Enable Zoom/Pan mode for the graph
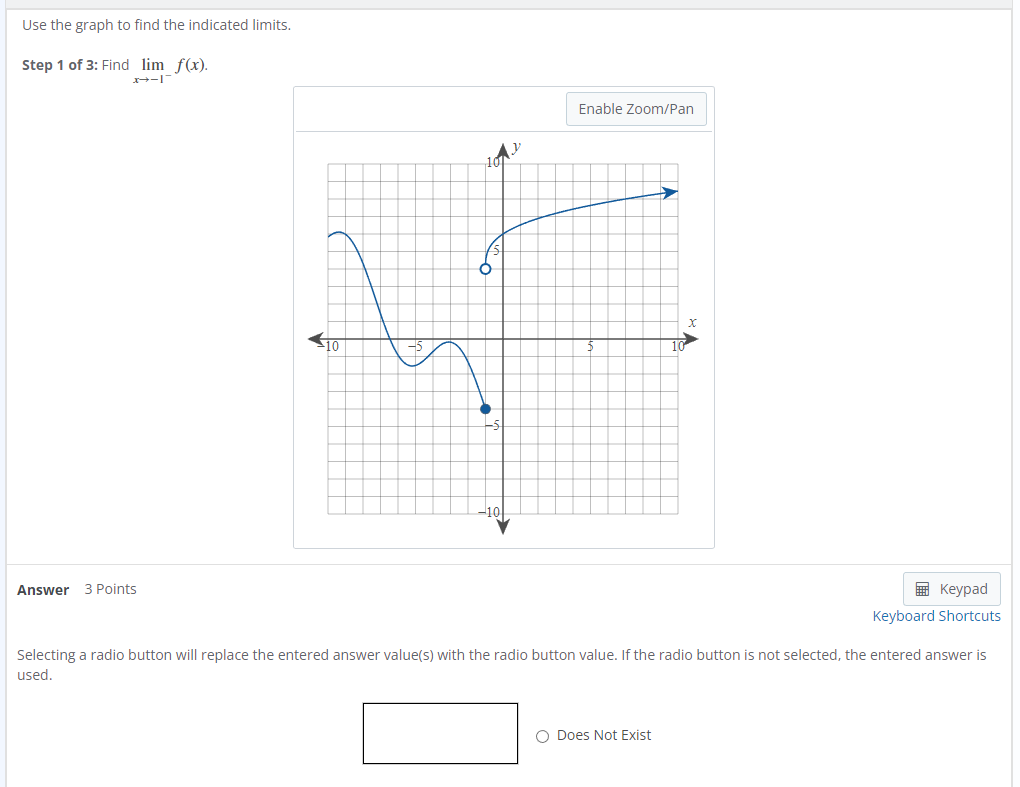 click(636, 108)
